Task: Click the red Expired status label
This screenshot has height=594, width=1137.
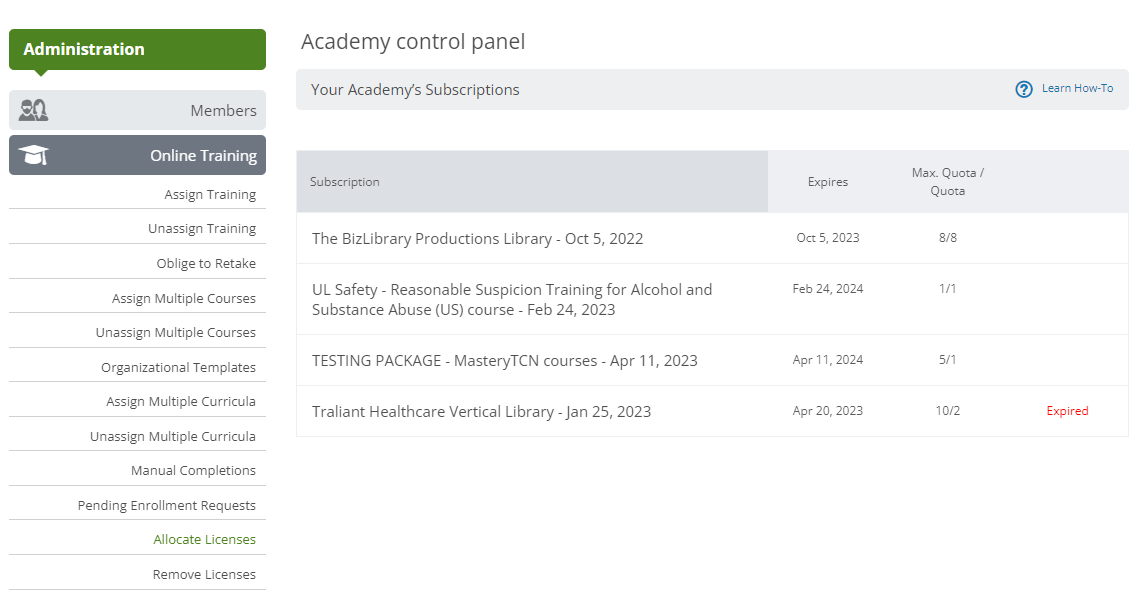Action: [x=1067, y=411]
